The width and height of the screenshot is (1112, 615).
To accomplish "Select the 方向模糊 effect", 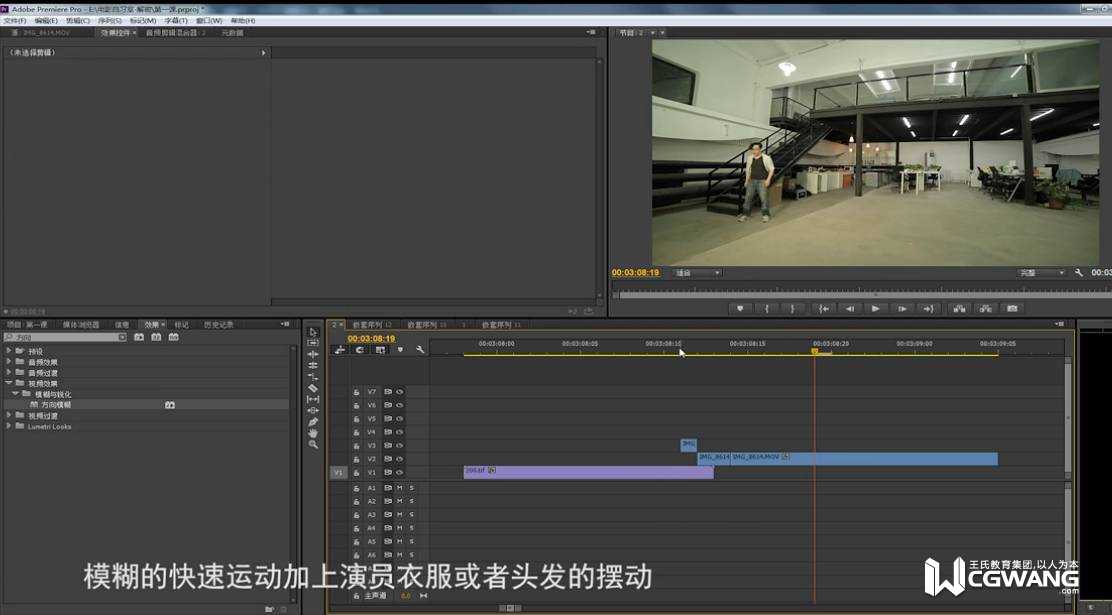I will tap(55, 405).
